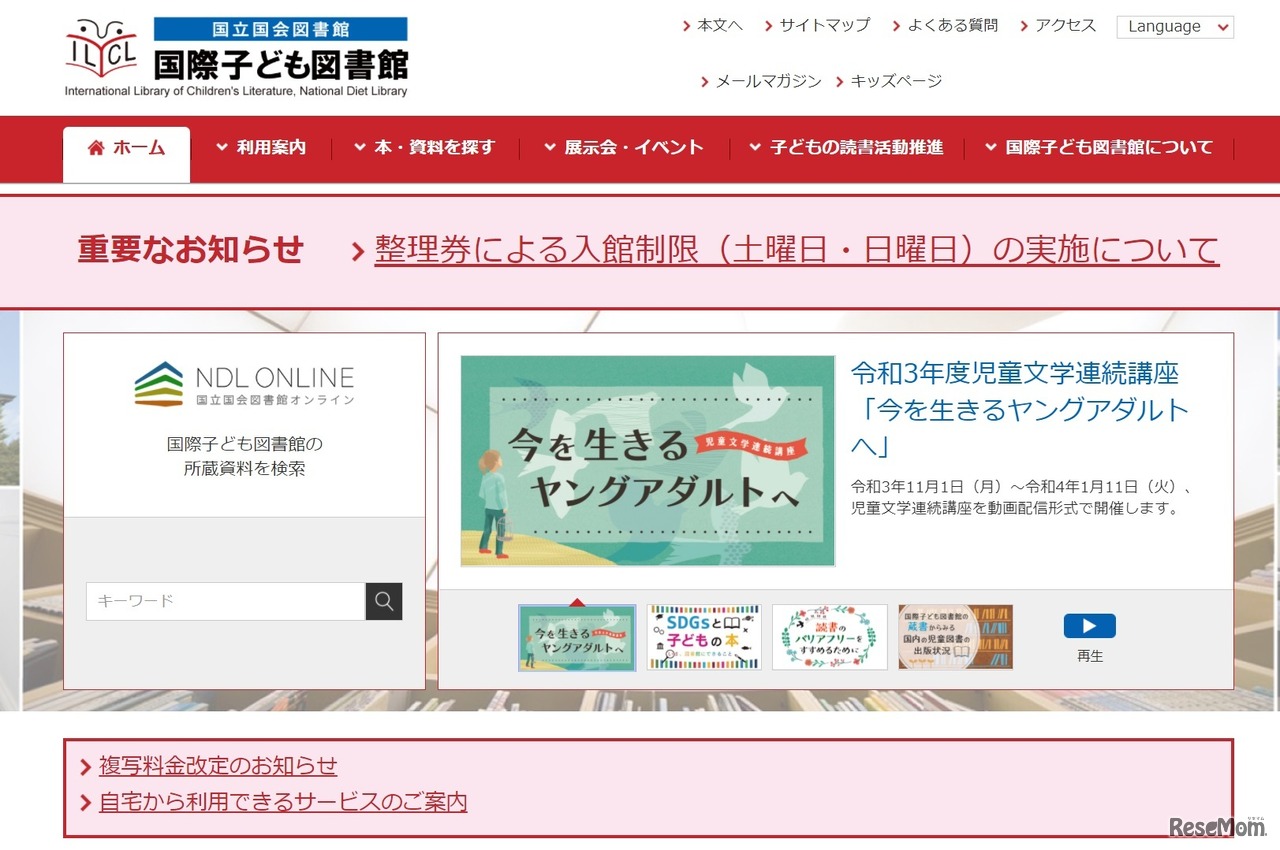The width and height of the screenshot is (1280, 850).
Task: Expand the 利用案内 menu
Action: tap(261, 147)
